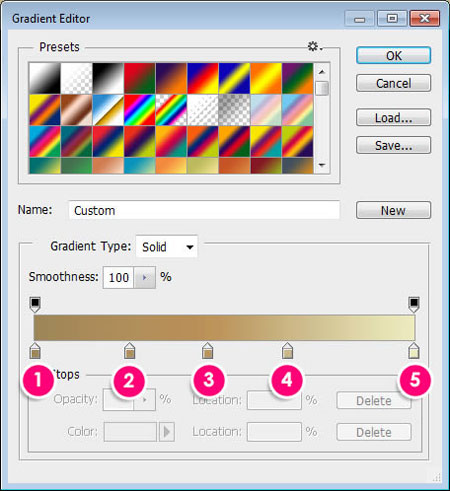Open the Presets gear menu
450x491 pixels.
(315, 46)
